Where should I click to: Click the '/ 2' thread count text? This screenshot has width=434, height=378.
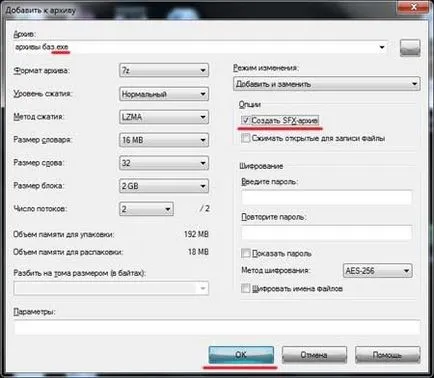(x=204, y=209)
